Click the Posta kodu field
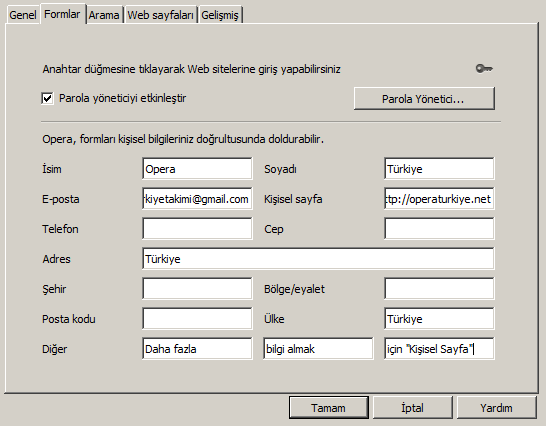Screen dimensions: 546x426 point(197,318)
